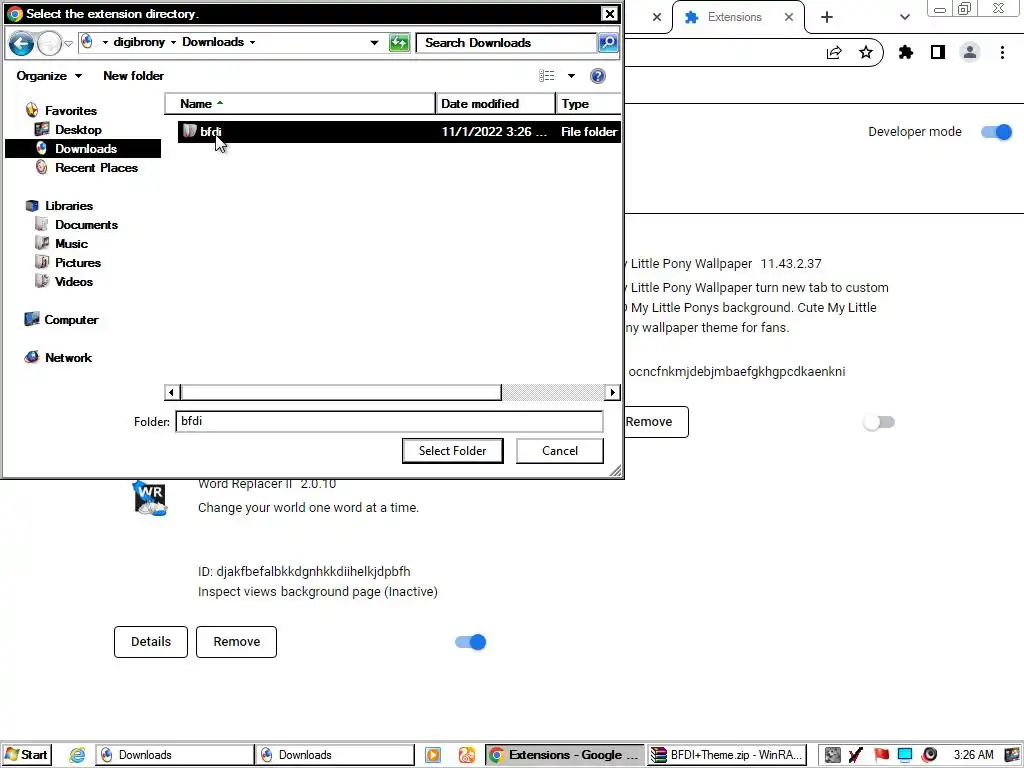This screenshot has height=768, width=1024.
Task: Click the Search Downloads field
Action: (x=506, y=43)
